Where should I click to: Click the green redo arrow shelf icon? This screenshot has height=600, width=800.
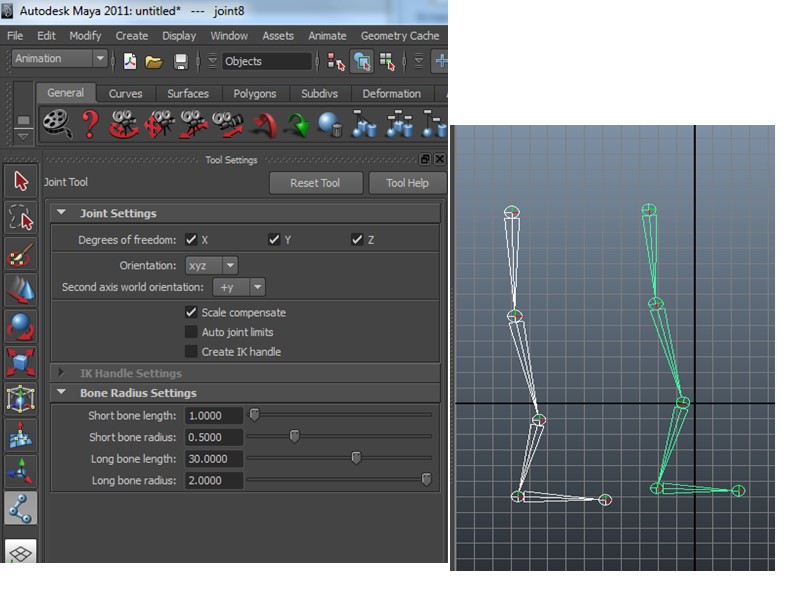(x=298, y=126)
